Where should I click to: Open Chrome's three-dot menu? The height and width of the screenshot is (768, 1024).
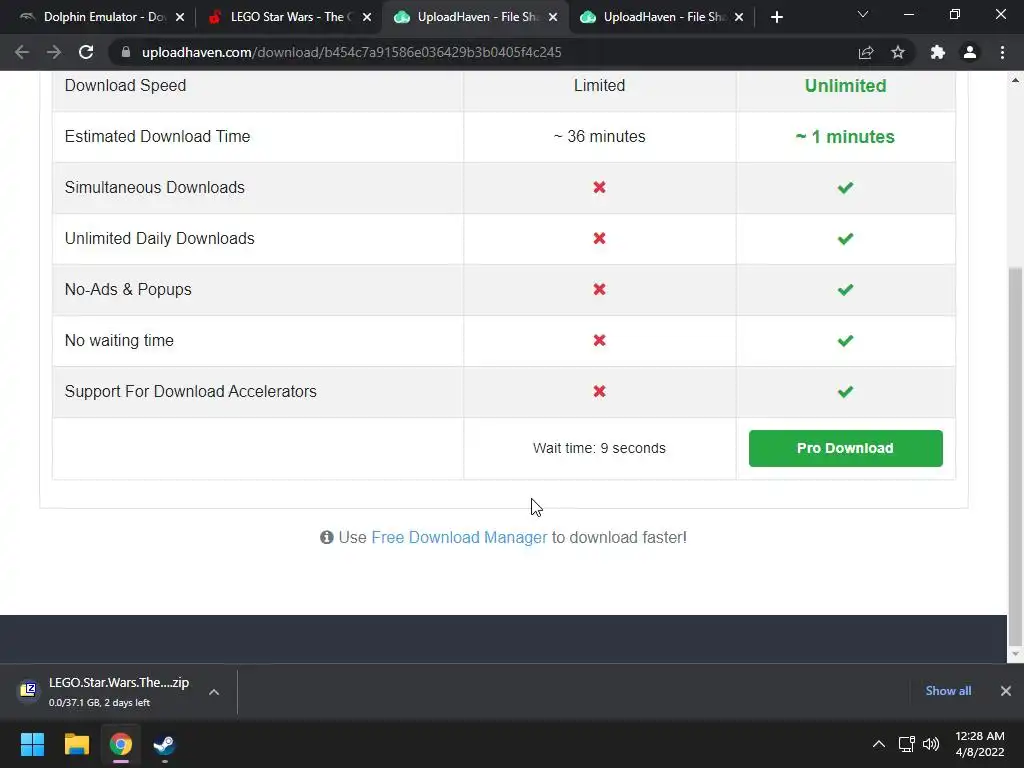pyautogui.click(x=1002, y=52)
